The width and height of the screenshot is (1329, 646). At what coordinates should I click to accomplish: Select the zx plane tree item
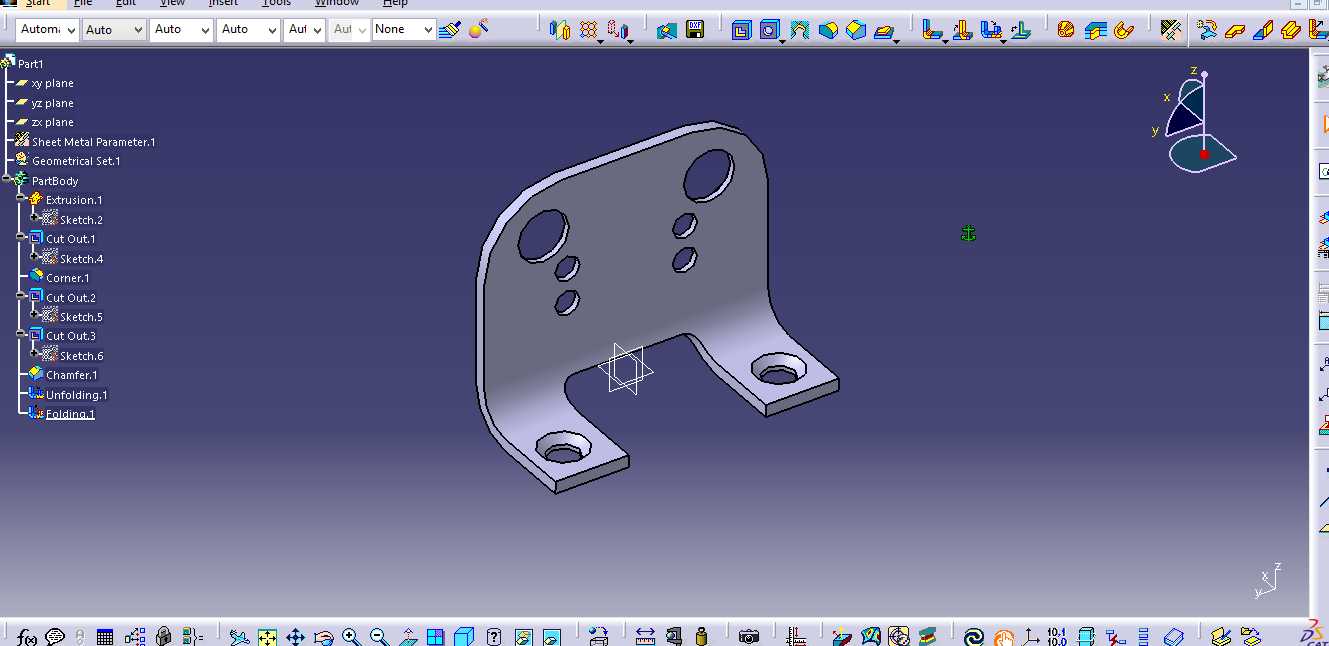pos(52,122)
